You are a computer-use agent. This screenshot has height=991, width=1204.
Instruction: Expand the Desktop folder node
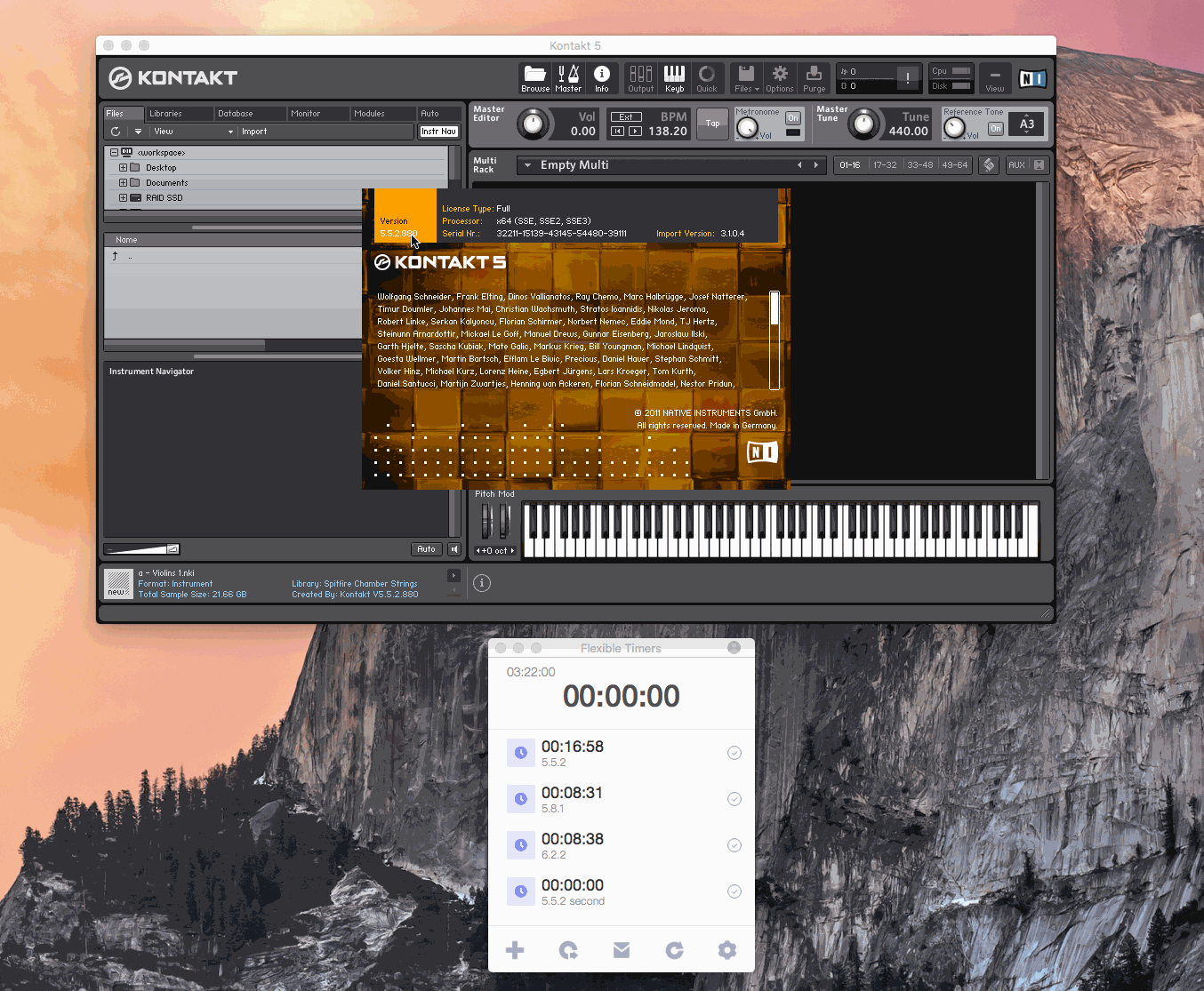pyautogui.click(x=123, y=168)
